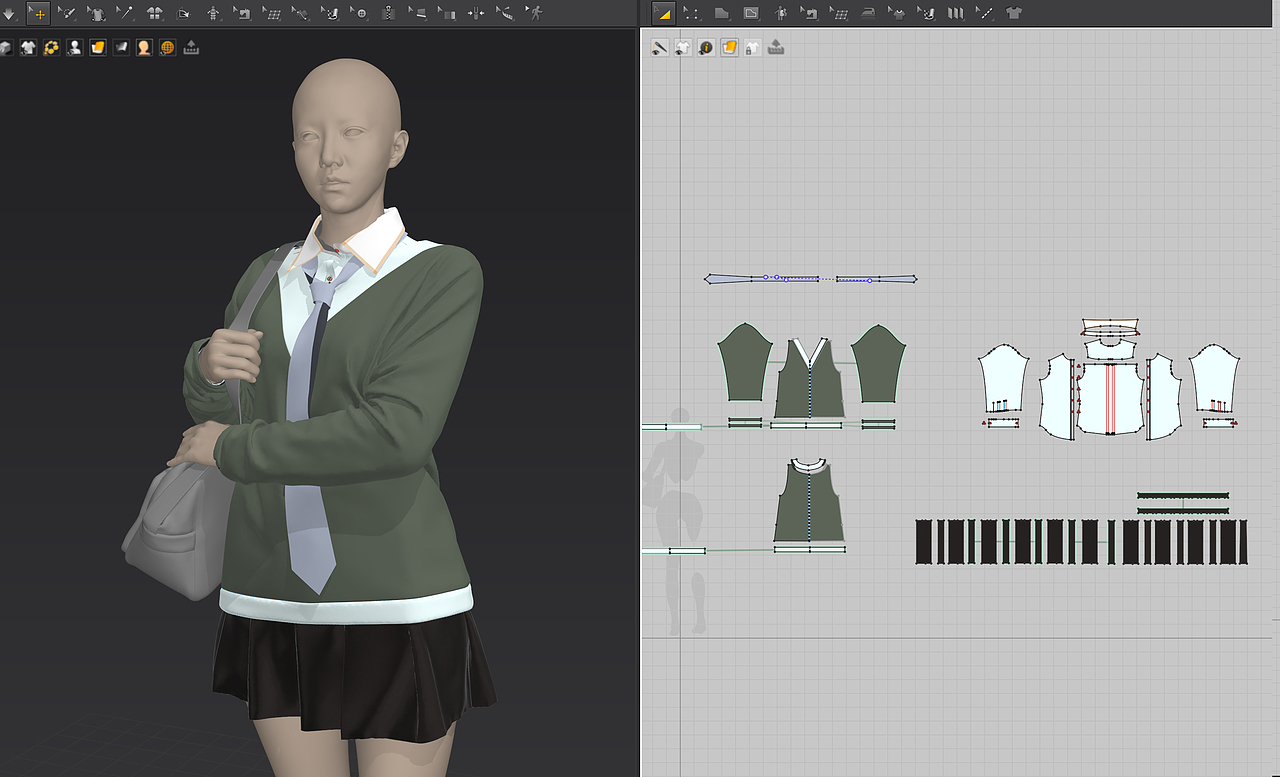Toggle garment display in 3D window
This screenshot has height=777, width=1280.
tap(28, 47)
